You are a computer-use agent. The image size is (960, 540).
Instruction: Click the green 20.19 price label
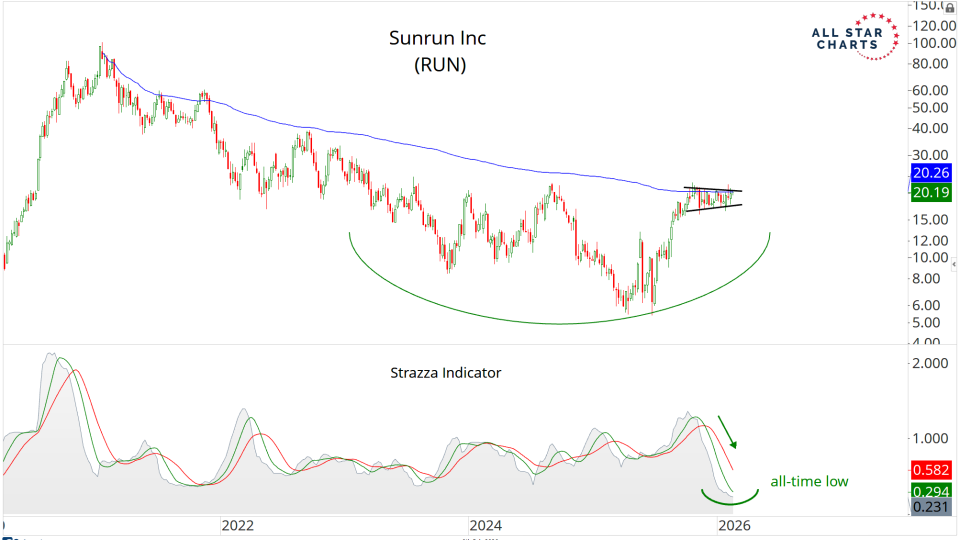(934, 191)
